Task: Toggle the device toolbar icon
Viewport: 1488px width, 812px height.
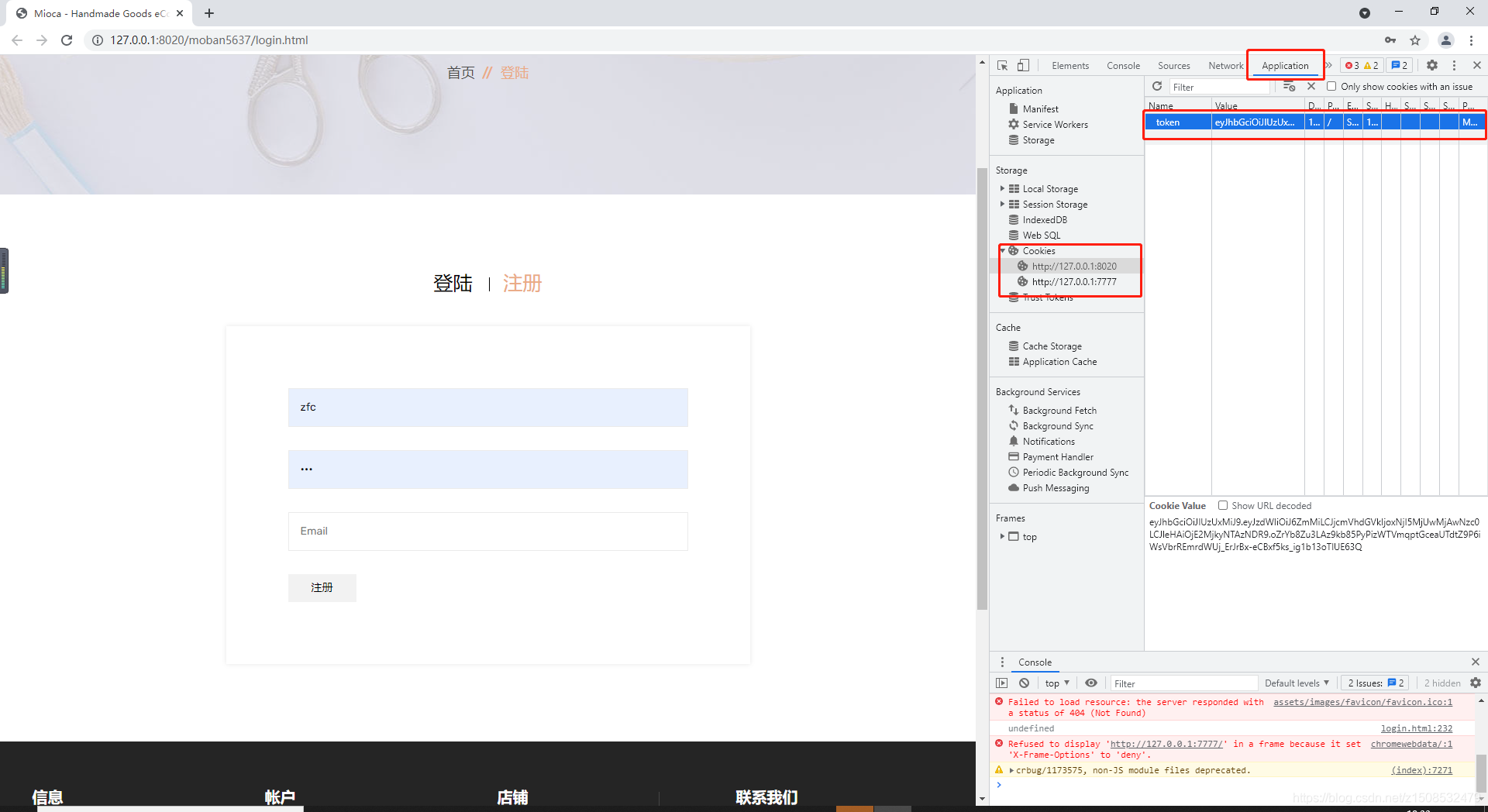Action: (1023, 66)
